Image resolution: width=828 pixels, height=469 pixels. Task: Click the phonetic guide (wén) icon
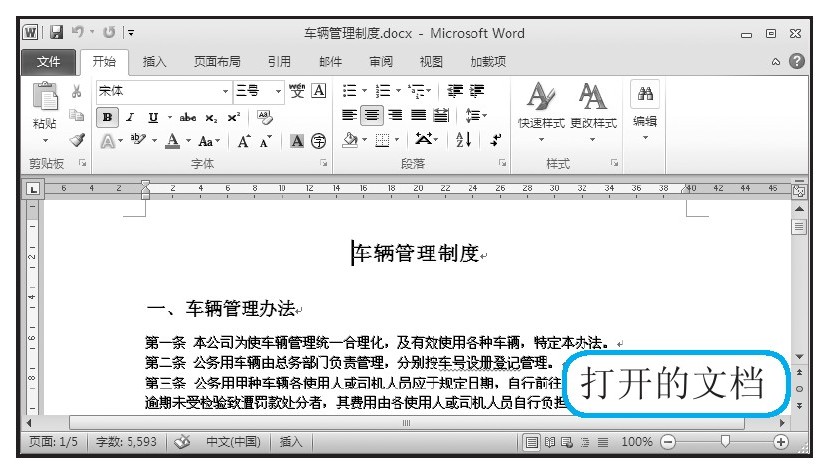coord(297,91)
